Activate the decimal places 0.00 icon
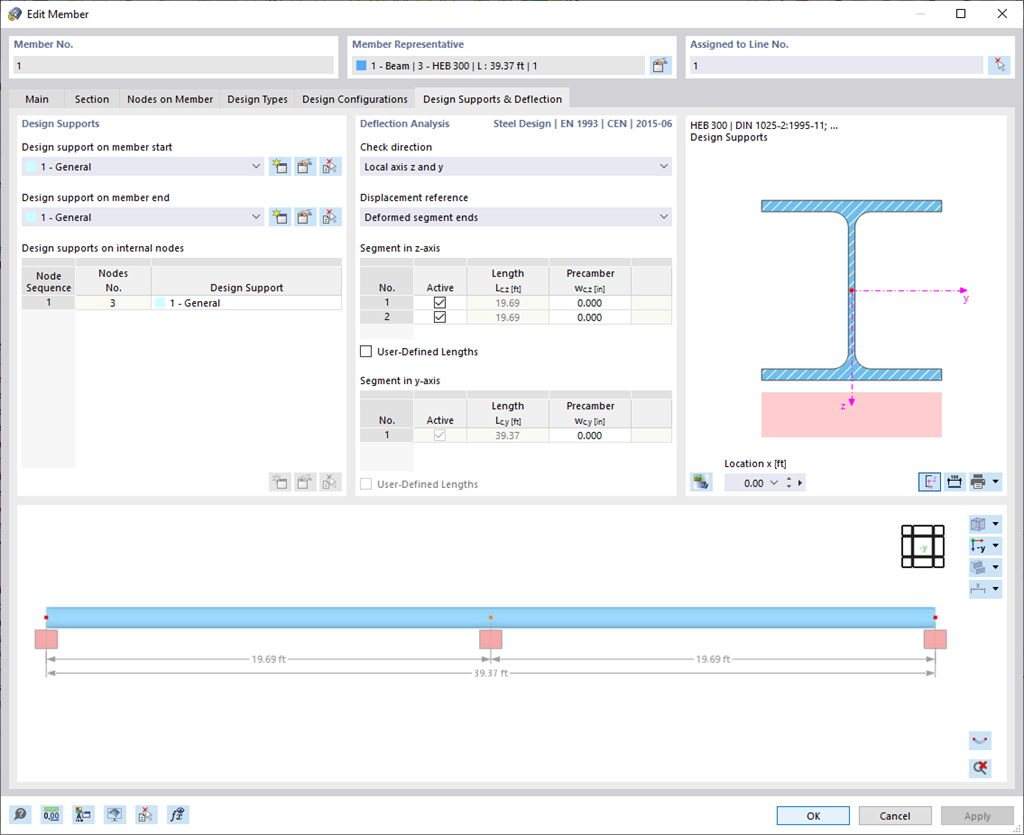The width and height of the screenshot is (1024, 835). pos(50,814)
